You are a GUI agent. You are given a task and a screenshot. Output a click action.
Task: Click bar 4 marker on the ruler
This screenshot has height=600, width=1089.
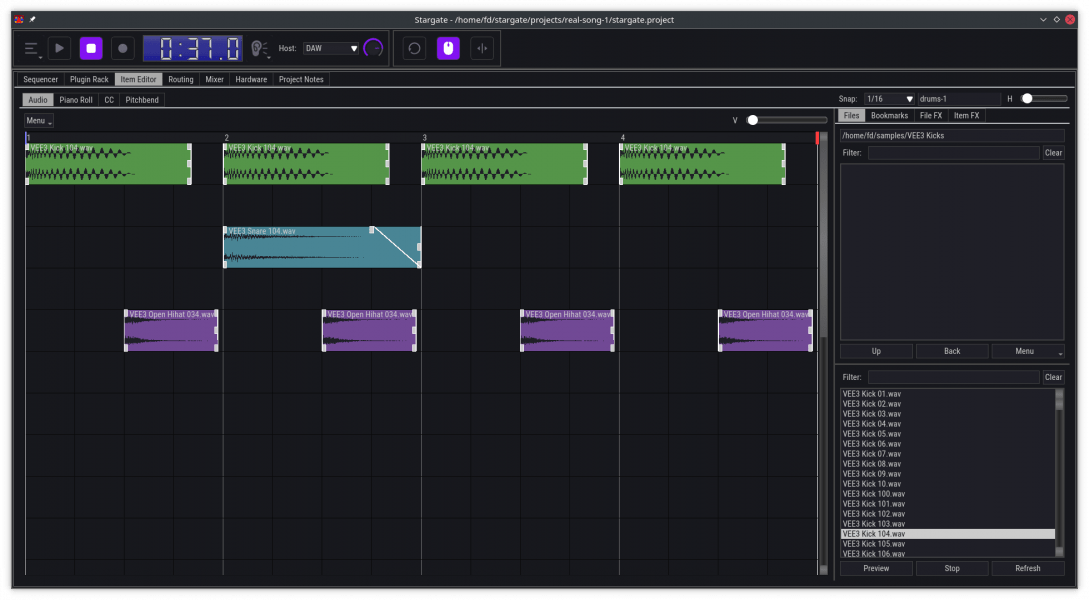(x=622, y=138)
